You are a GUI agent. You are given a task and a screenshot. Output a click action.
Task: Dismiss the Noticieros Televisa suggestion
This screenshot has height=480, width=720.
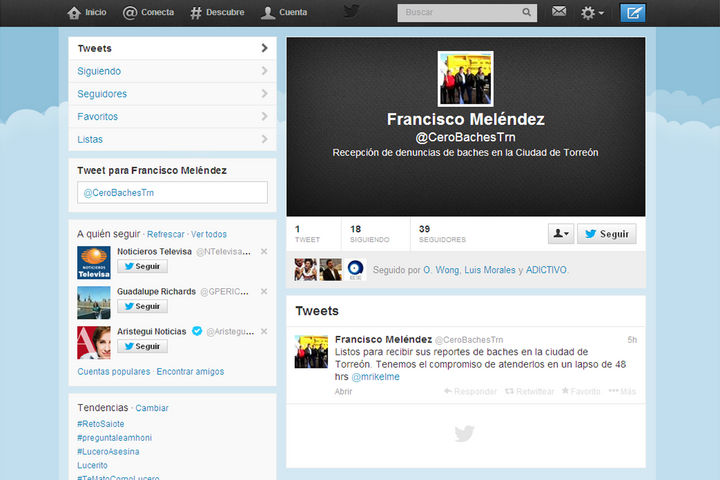pos(264,252)
